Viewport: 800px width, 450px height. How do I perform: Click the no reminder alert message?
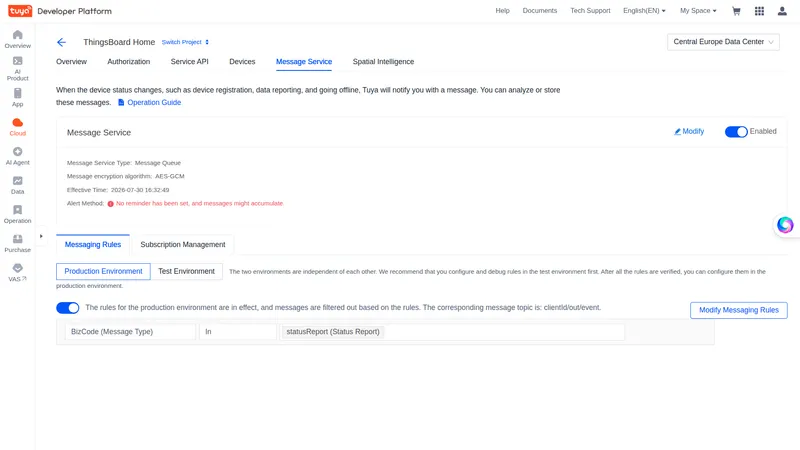click(x=199, y=204)
